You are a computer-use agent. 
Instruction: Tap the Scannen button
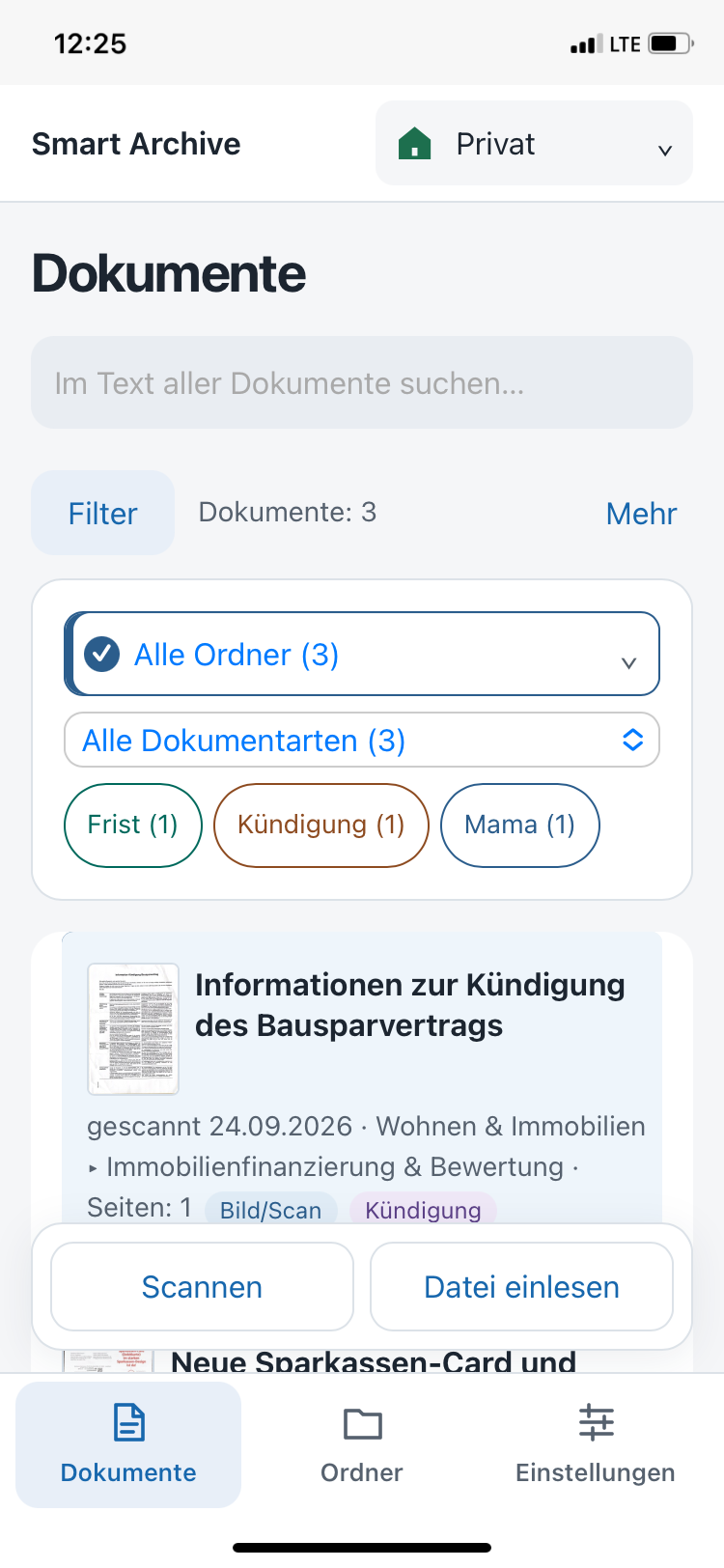(x=202, y=1286)
